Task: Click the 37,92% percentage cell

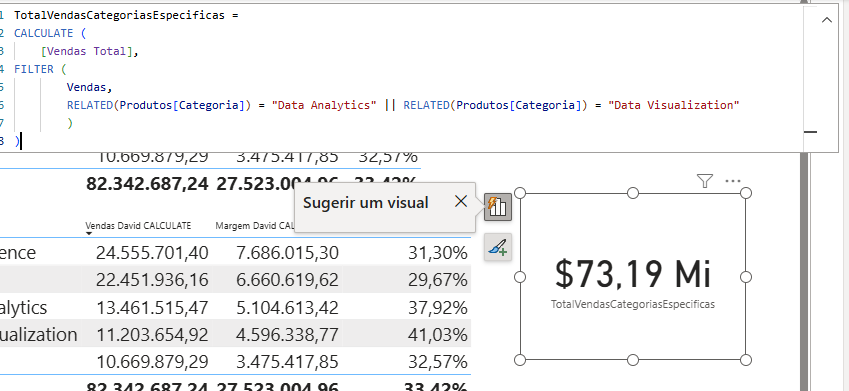Action: tap(437, 308)
